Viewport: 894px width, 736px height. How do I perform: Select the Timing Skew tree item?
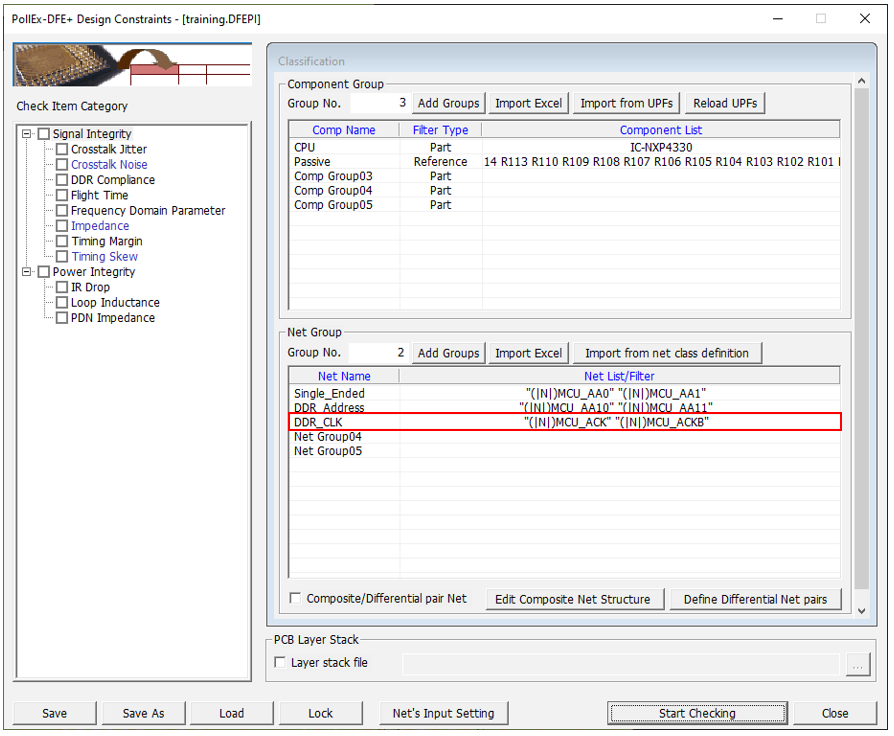[104, 257]
